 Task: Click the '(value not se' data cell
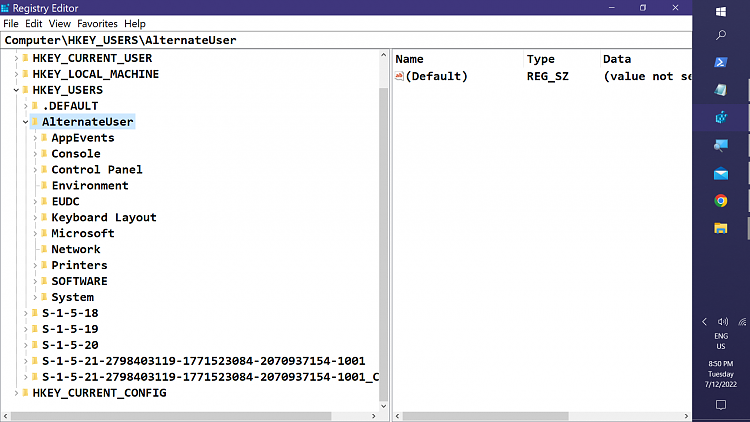point(647,76)
